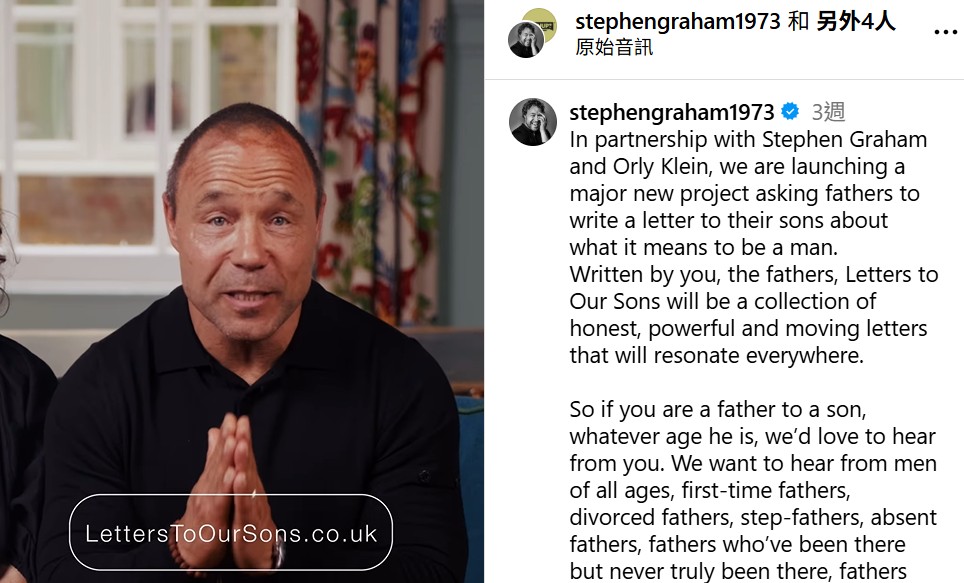
Task: Click the 3週 post timestamp
Action: click(x=828, y=112)
